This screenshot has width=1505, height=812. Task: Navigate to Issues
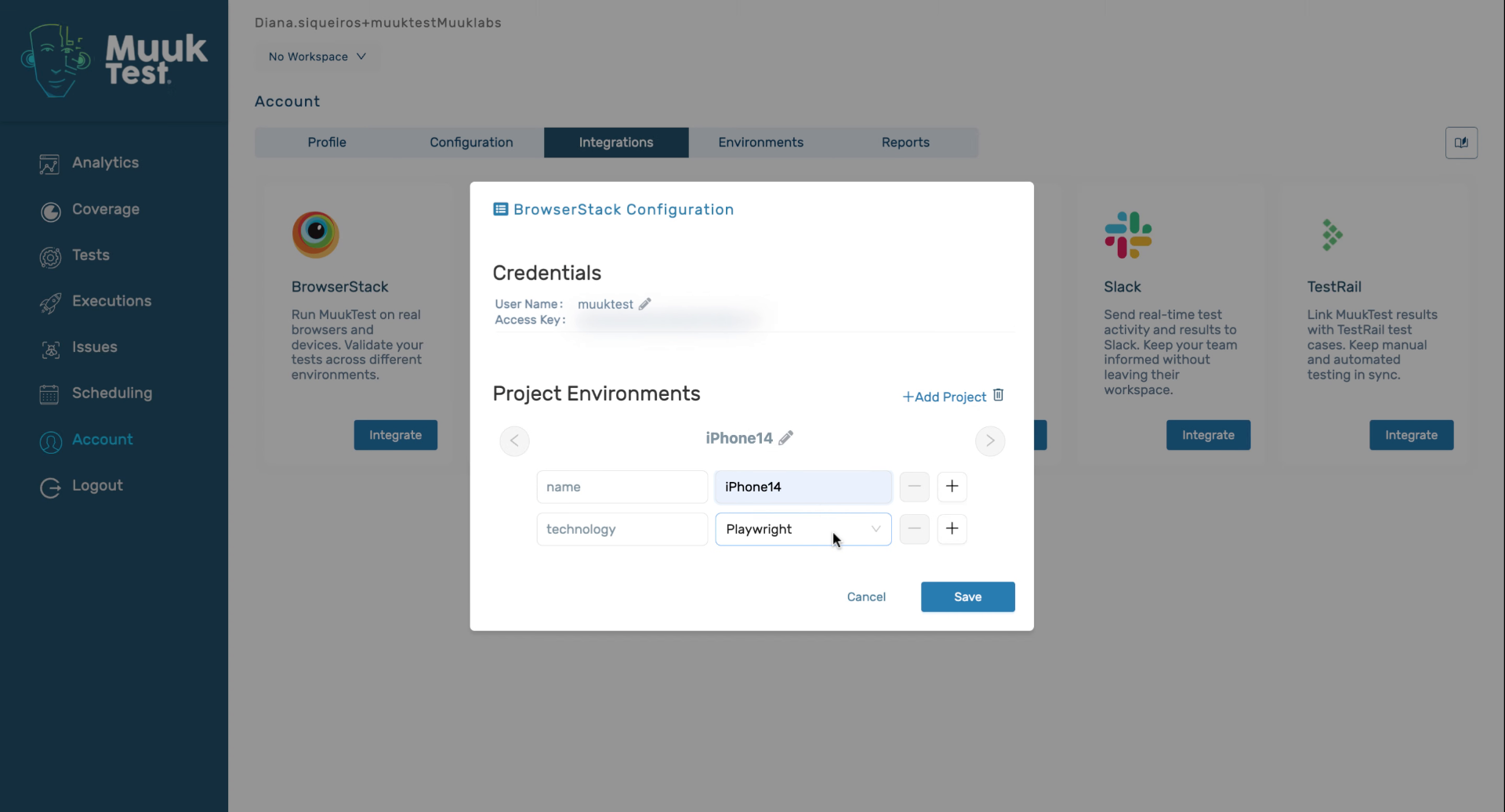click(95, 347)
